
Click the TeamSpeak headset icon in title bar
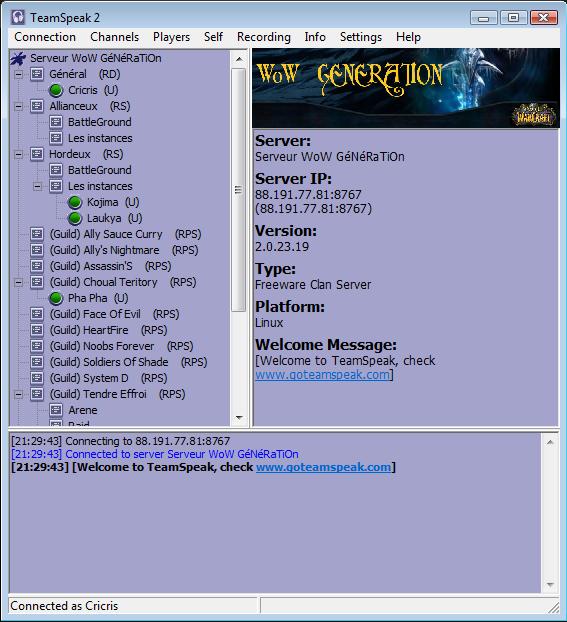pos(18,17)
